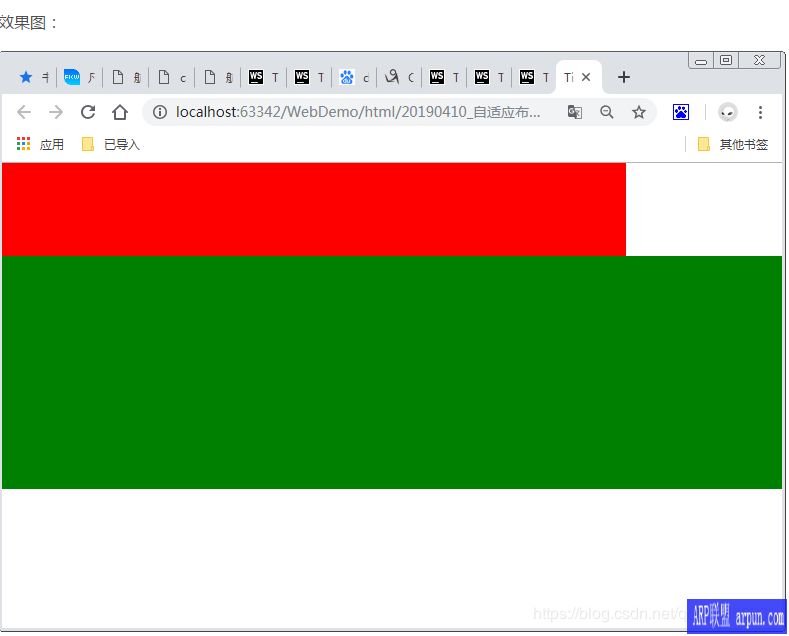789x636 pixels.
Task: Open a new browser tab
Action: [624, 77]
